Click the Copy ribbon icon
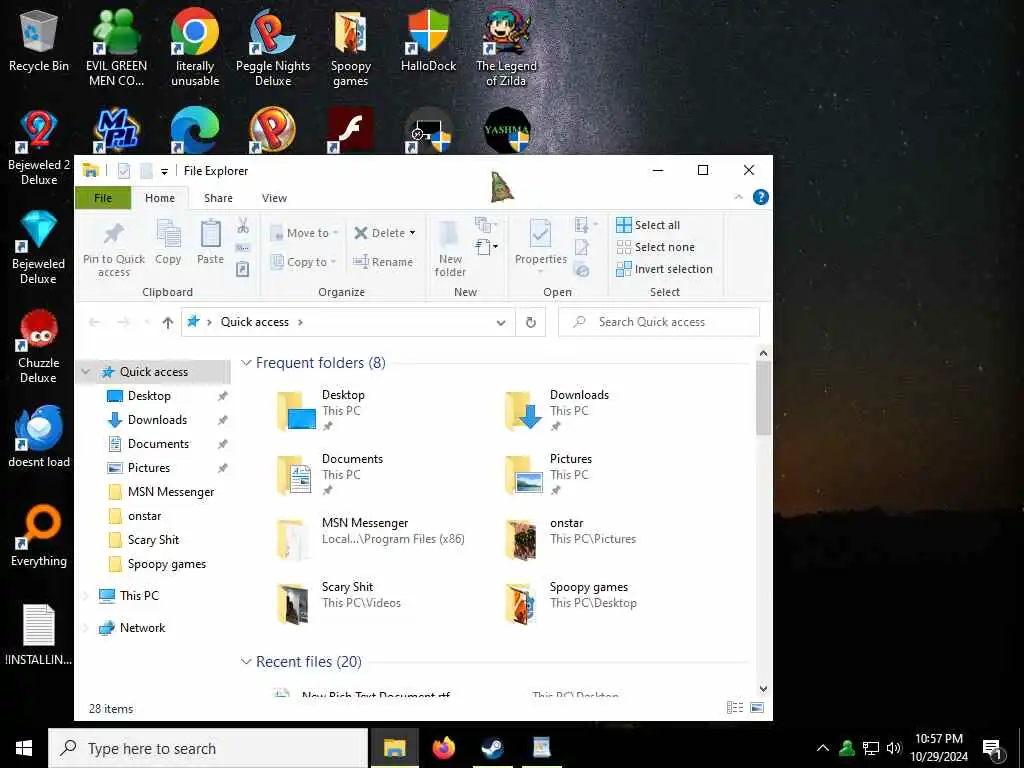 [x=168, y=242]
